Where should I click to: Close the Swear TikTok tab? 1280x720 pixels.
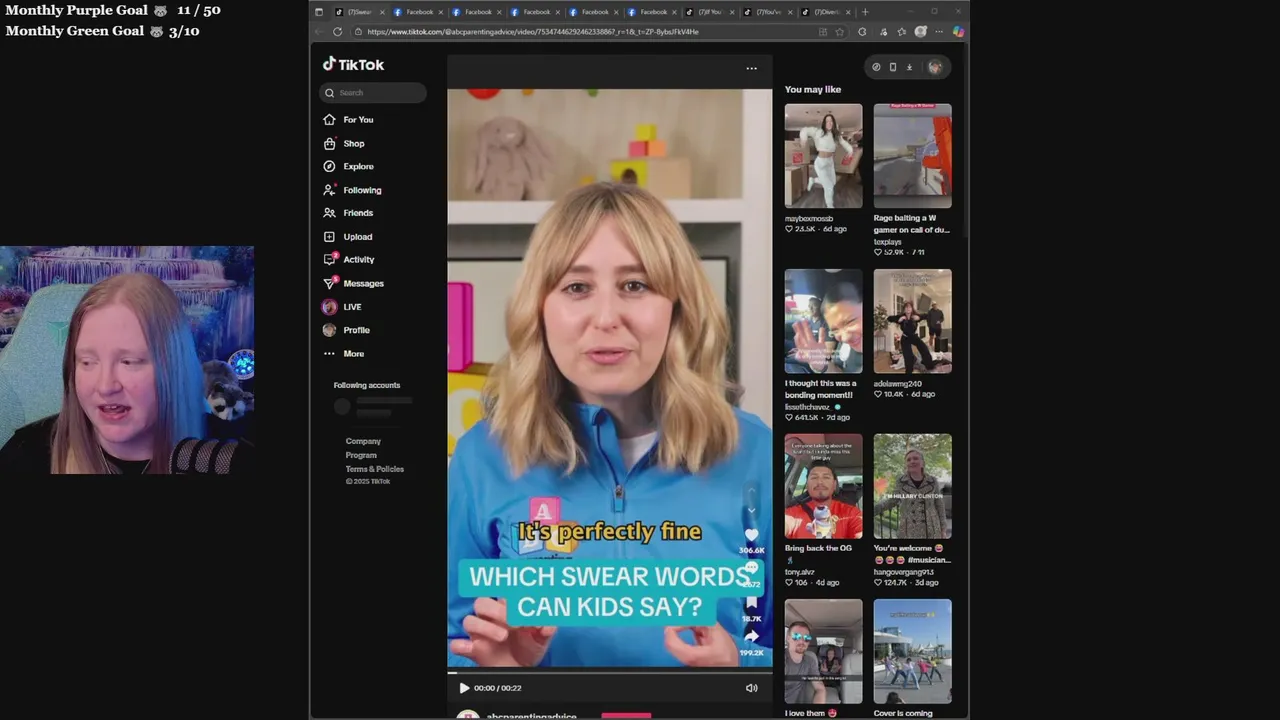pos(382,12)
